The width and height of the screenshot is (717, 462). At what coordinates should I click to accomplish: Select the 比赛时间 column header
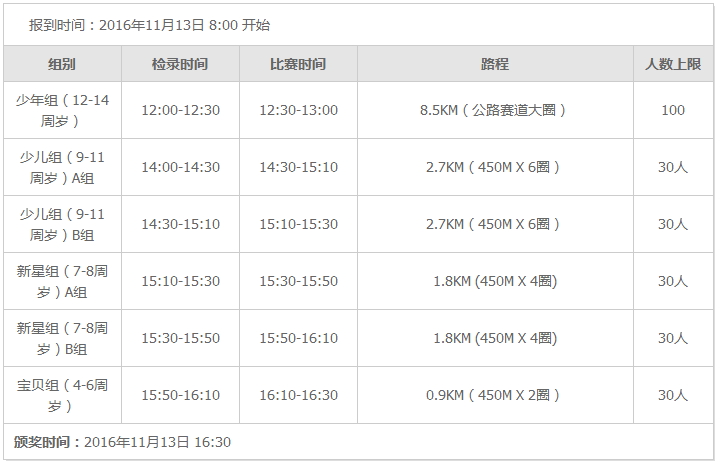point(298,64)
